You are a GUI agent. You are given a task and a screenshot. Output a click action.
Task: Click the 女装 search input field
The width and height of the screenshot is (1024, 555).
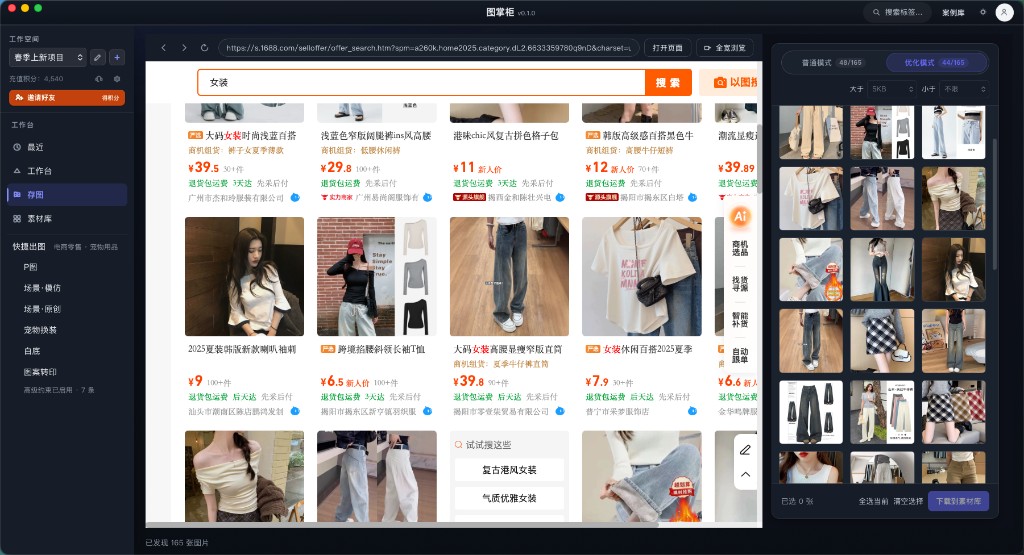click(421, 82)
